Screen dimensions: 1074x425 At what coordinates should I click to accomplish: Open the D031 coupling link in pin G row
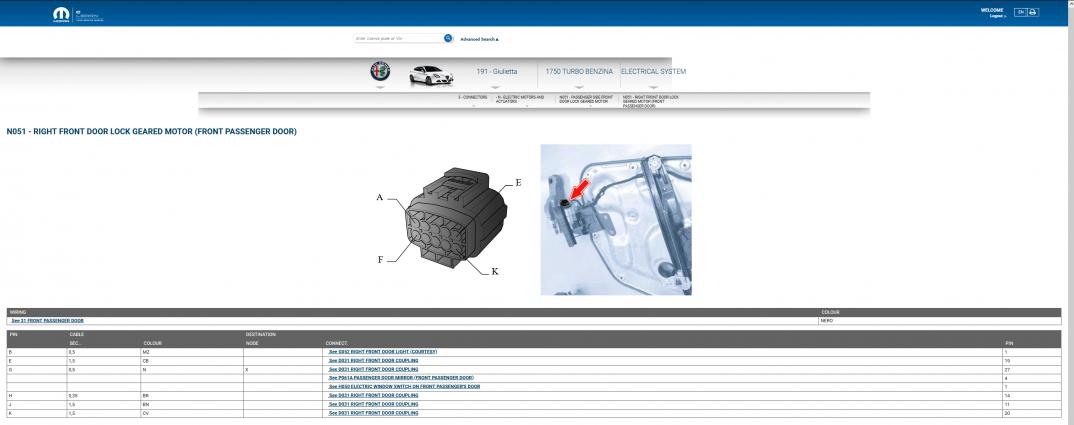pyautogui.click(x=373, y=369)
